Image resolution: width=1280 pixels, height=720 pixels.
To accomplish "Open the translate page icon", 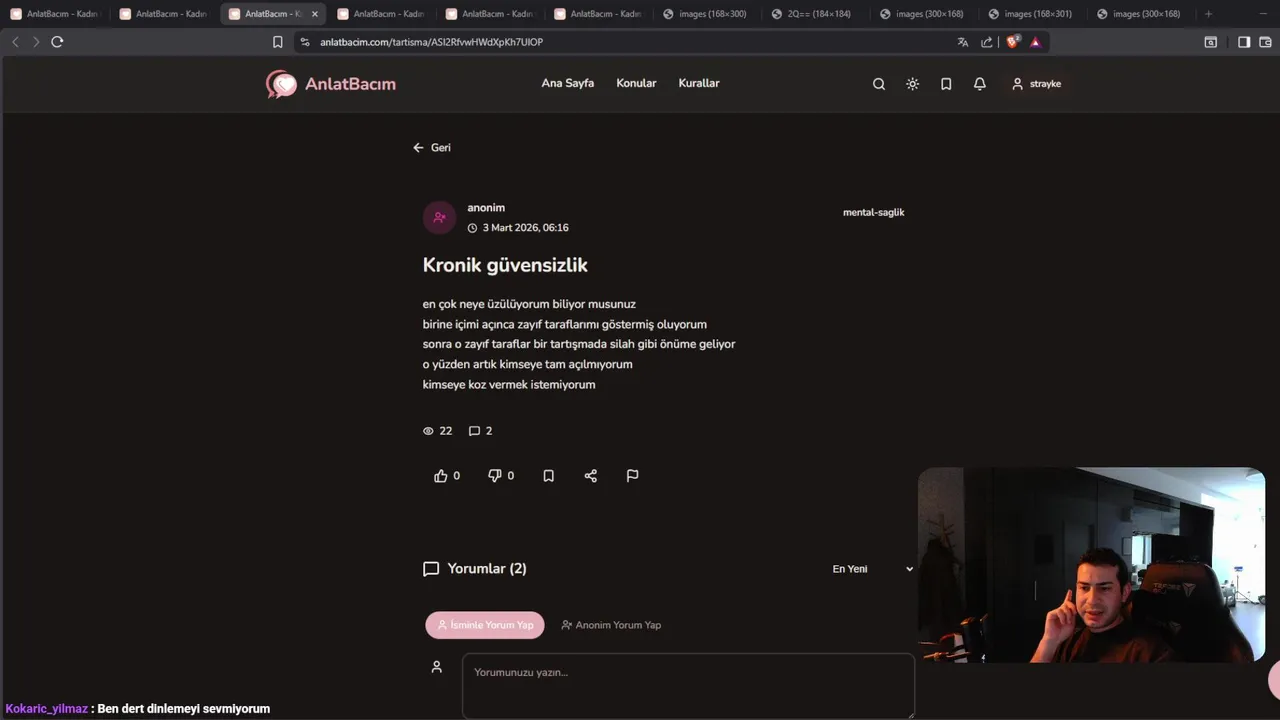I will point(963,42).
